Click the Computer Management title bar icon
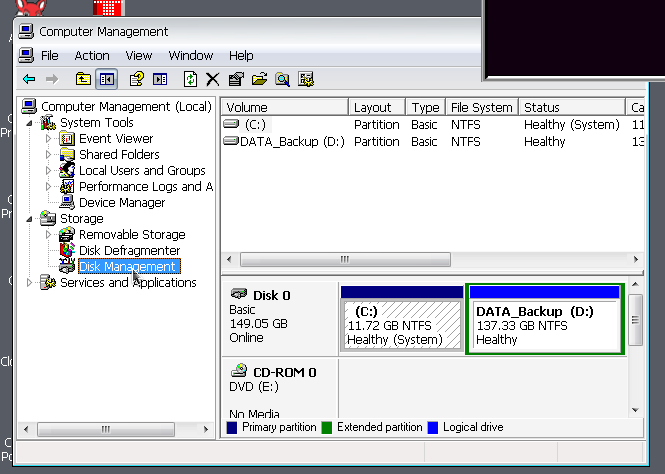 26,31
